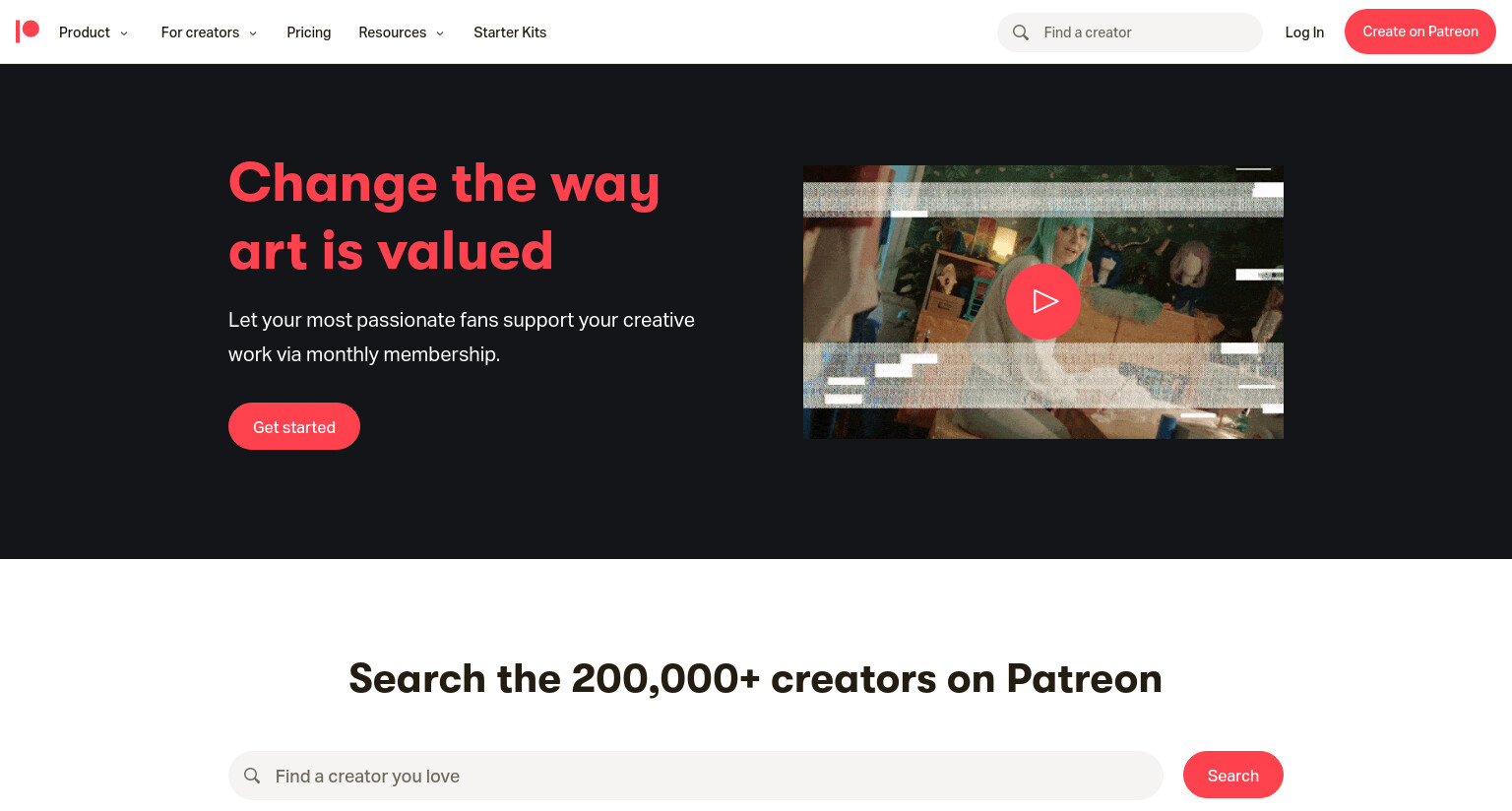Click the magnifier icon beside 'Find a creator you love'
The image size is (1512, 811).
click(252, 776)
